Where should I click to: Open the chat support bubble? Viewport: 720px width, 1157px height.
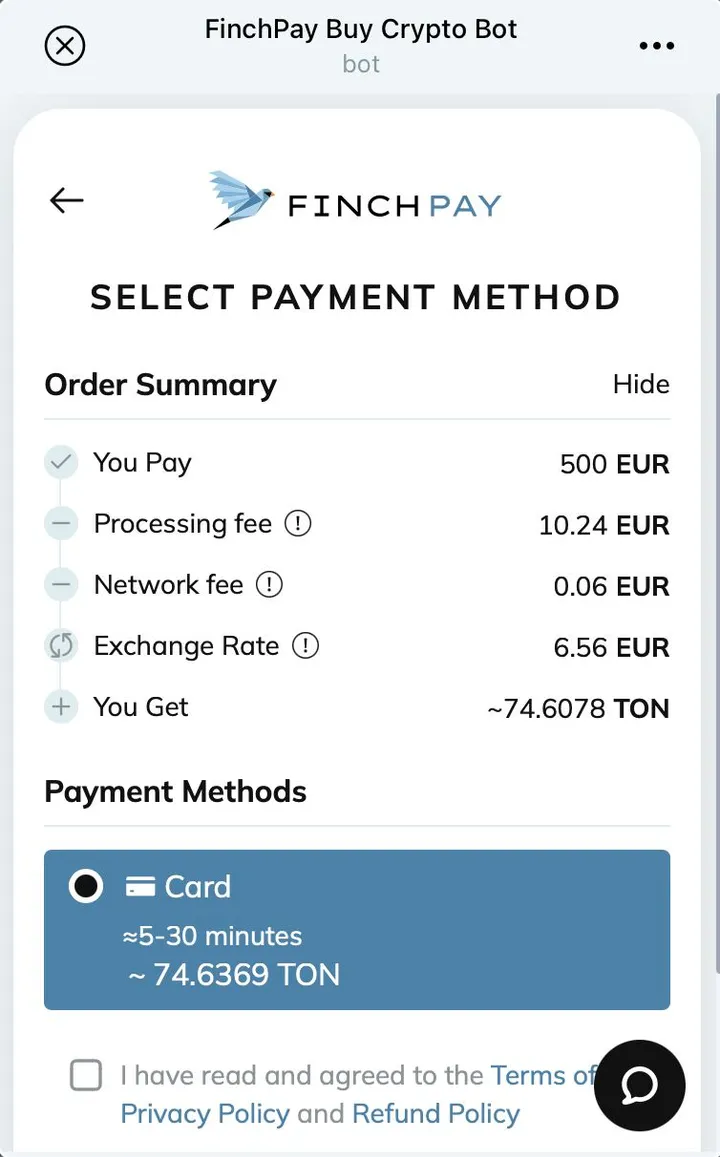pyautogui.click(x=639, y=1086)
